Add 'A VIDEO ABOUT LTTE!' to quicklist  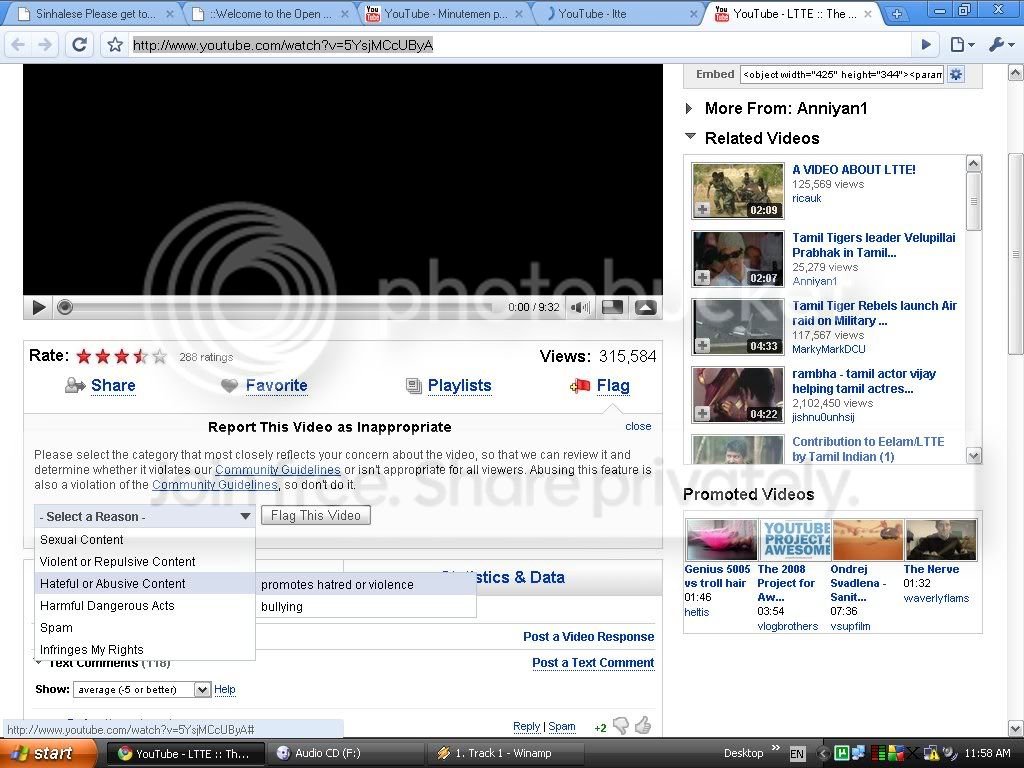(702, 210)
